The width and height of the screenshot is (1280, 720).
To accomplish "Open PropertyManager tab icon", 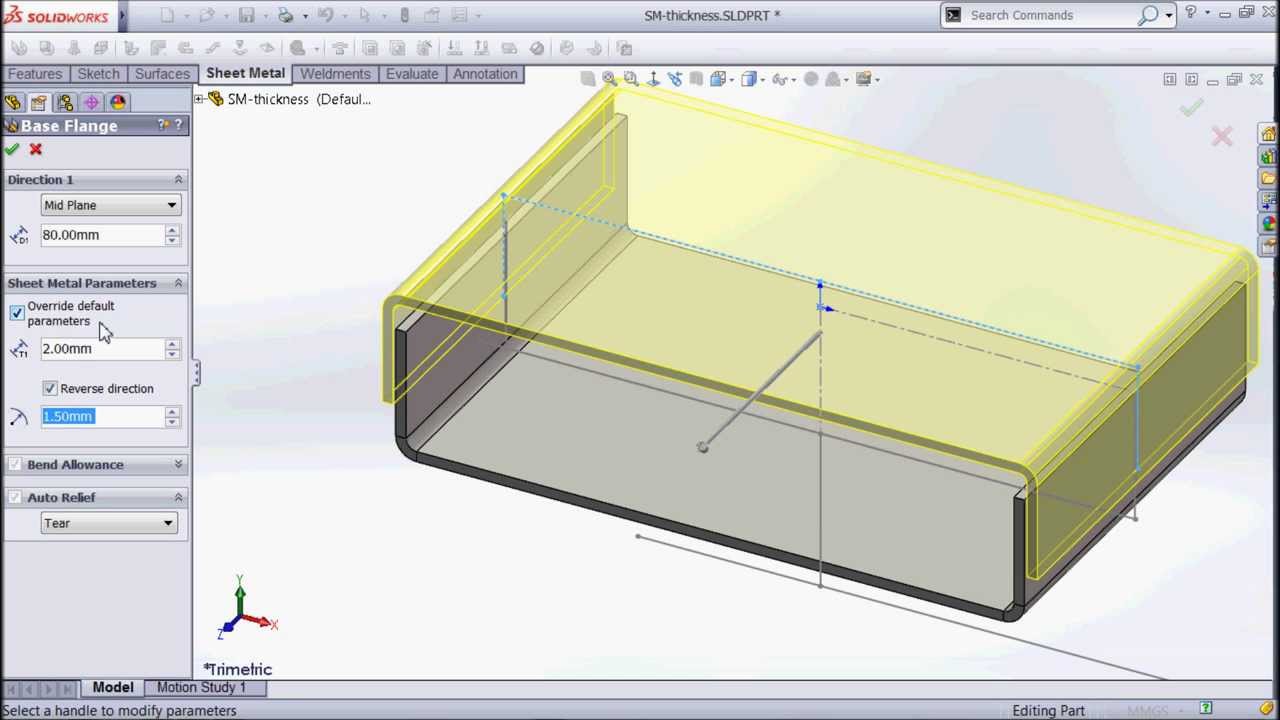I will [39, 102].
